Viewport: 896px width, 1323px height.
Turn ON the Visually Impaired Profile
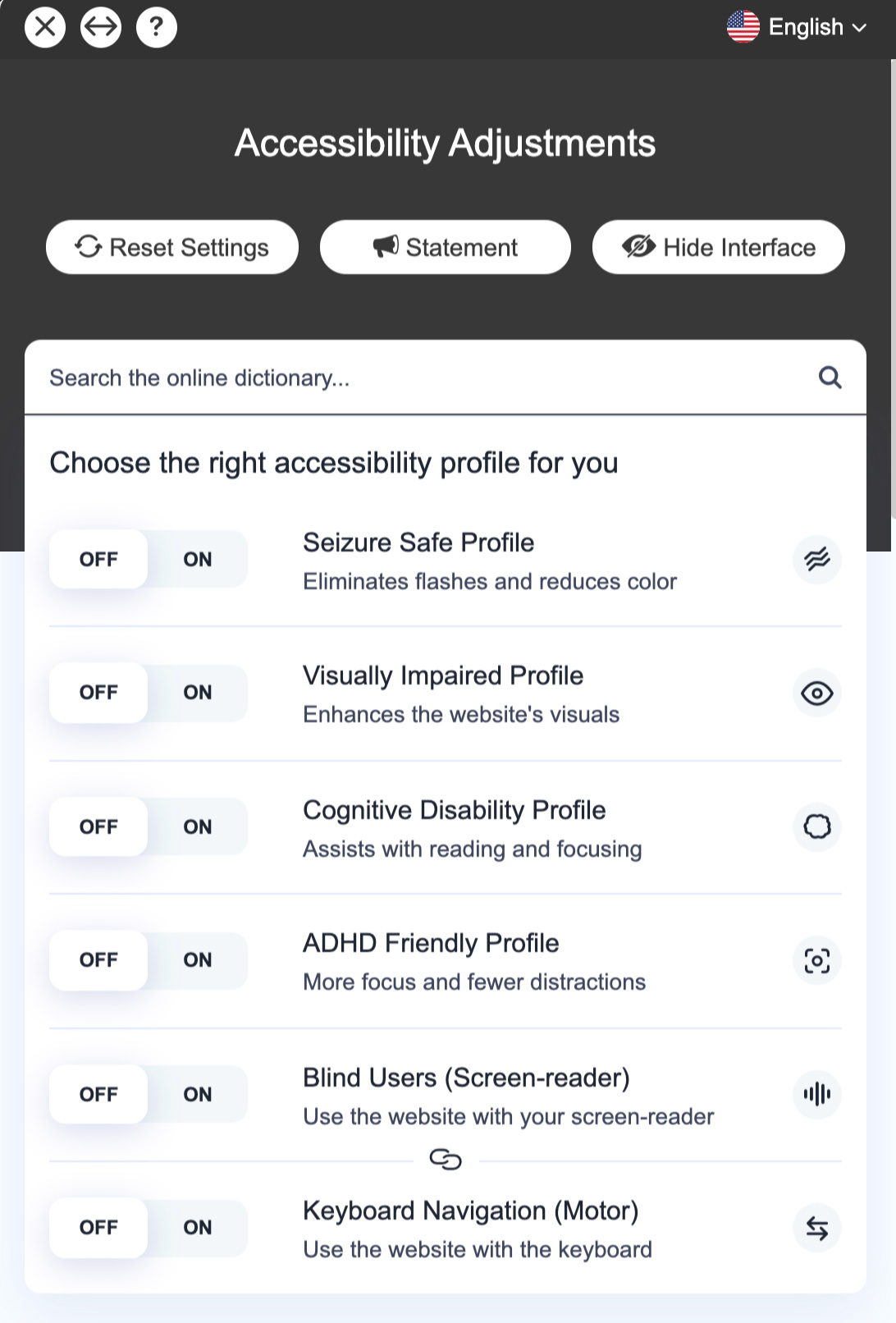pos(198,693)
